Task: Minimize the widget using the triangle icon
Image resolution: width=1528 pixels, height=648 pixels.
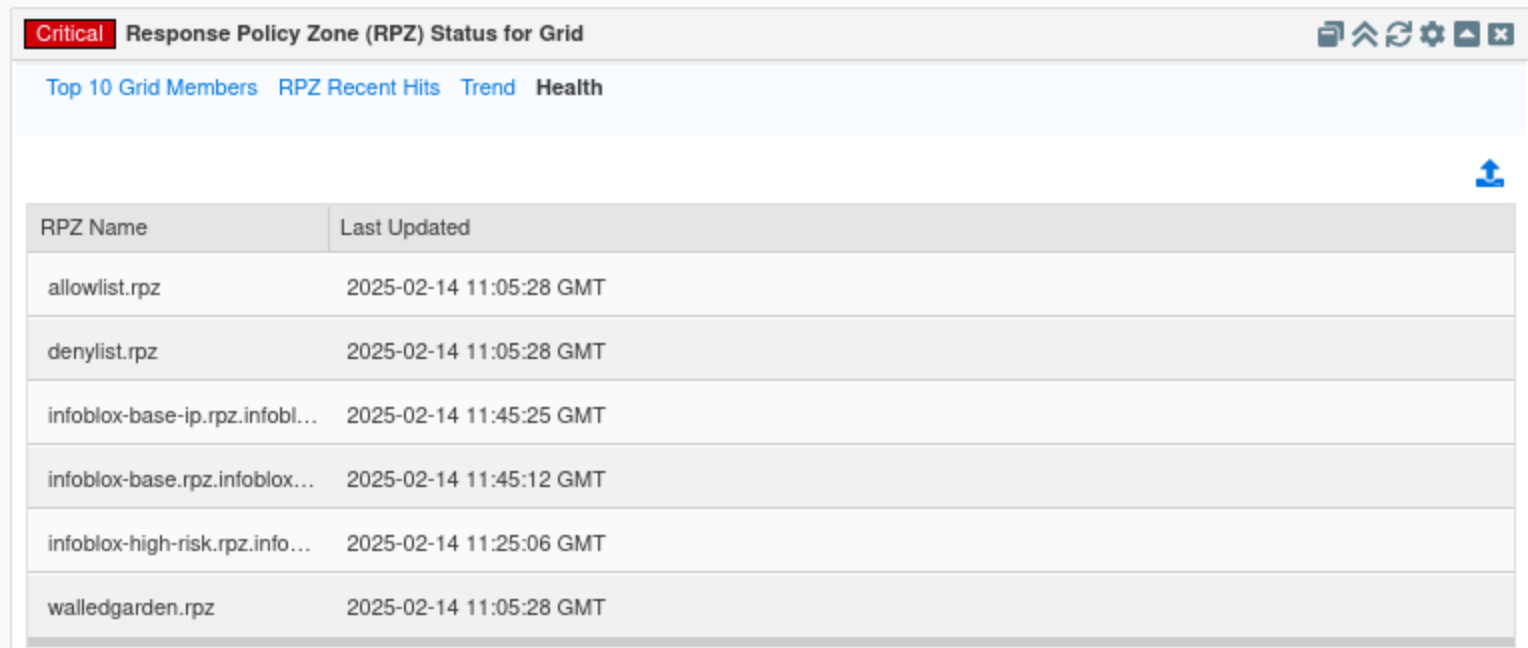Action: click(x=1466, y=34)
